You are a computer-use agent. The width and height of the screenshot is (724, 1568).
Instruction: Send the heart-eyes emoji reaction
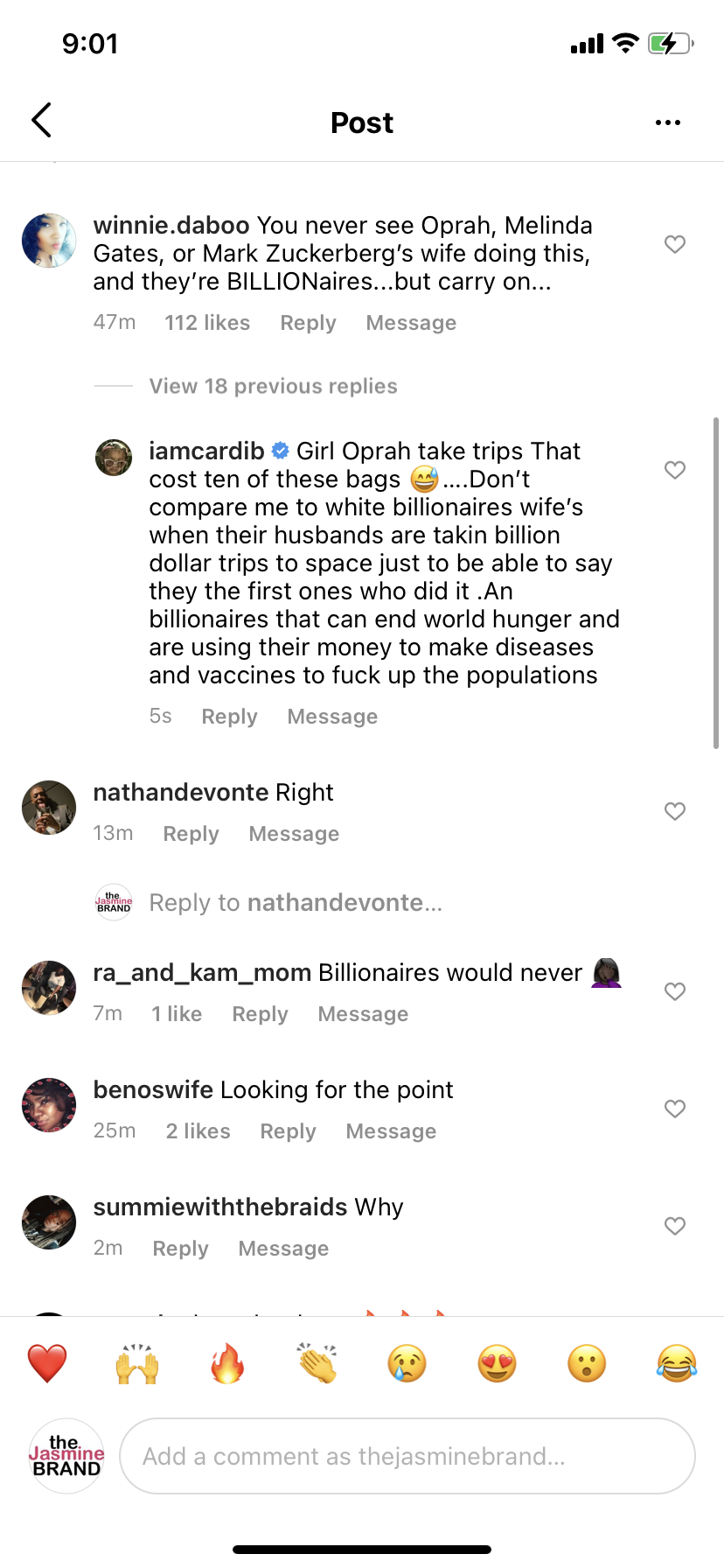pyautogui.click(x=497, y=1363)
